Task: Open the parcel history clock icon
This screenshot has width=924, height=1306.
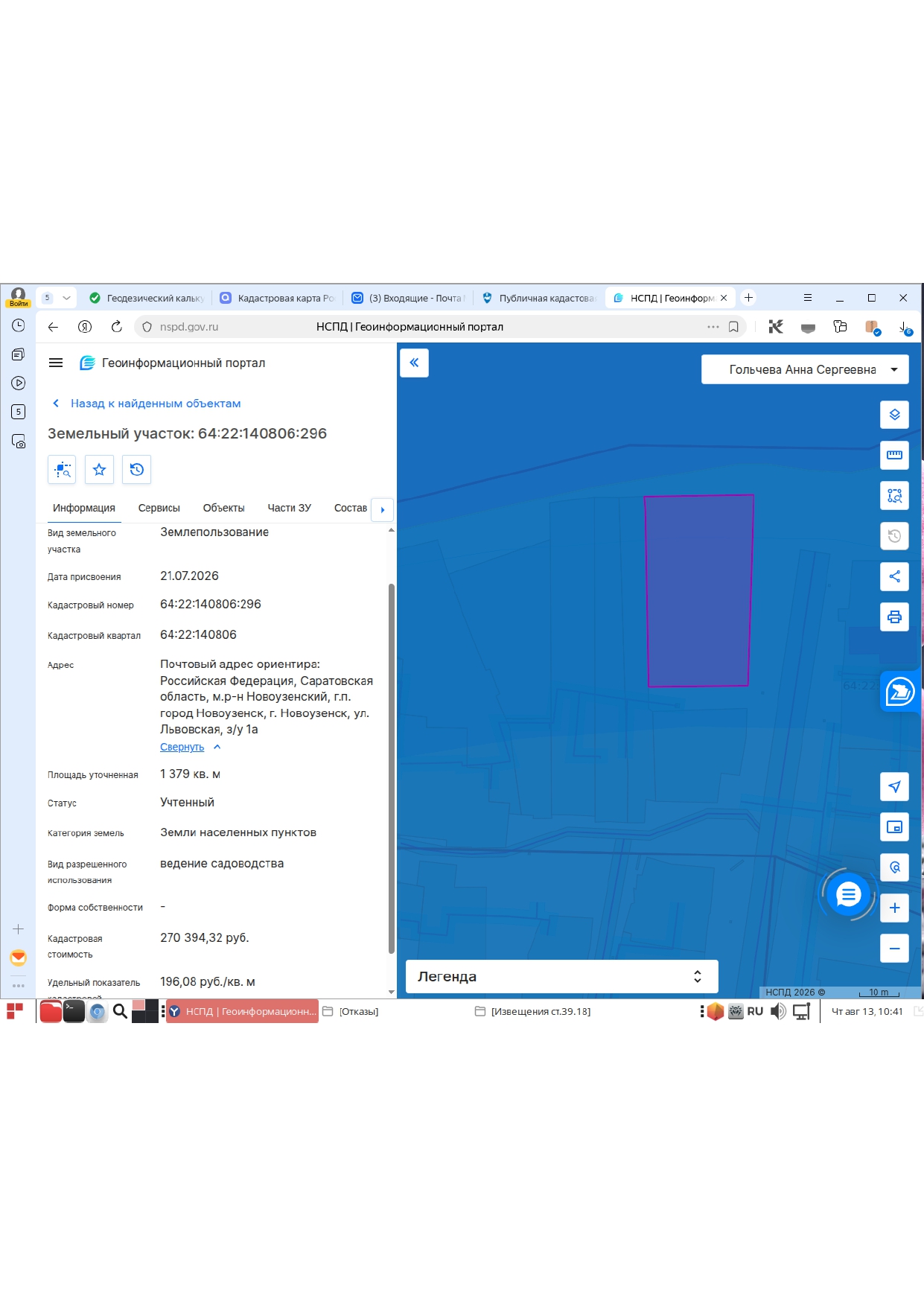Action: [136, 469]
